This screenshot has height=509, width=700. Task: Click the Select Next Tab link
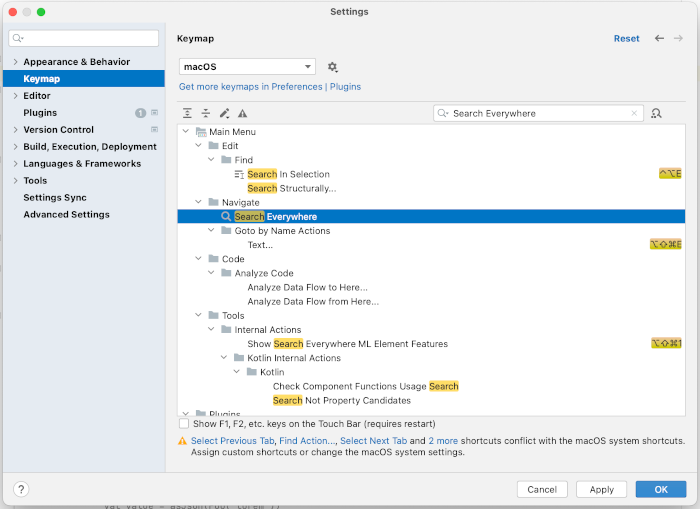tap(374, 441)
